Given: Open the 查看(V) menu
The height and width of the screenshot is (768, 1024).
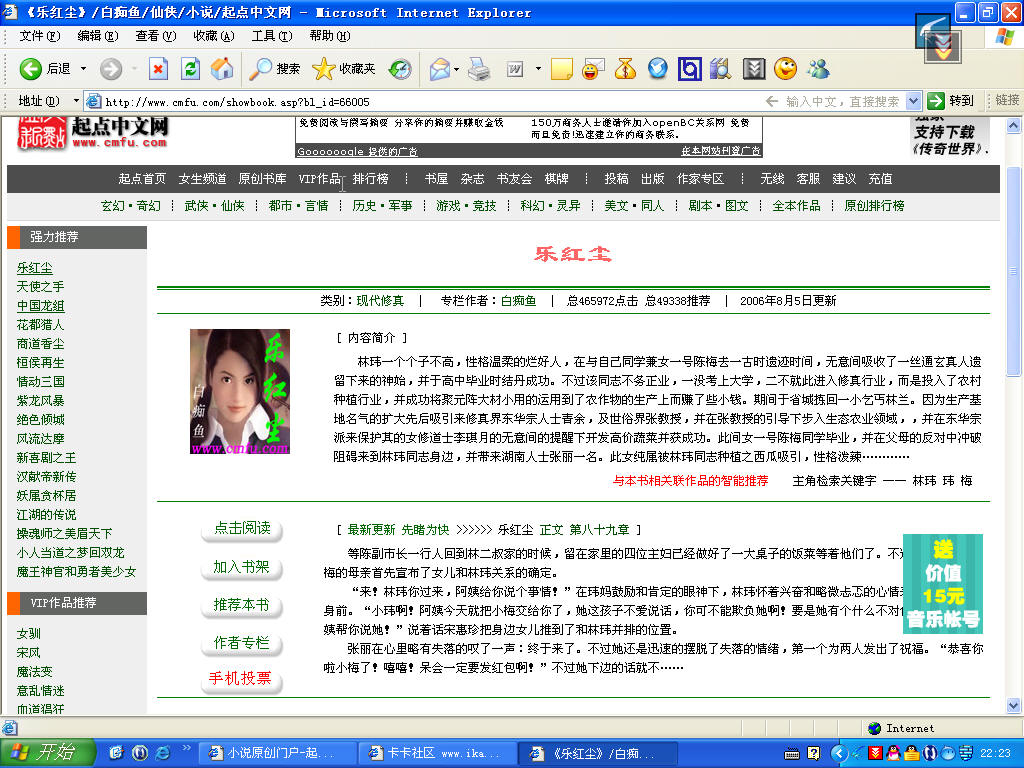Looking at the screenshot, I should (x=155, y=36).
